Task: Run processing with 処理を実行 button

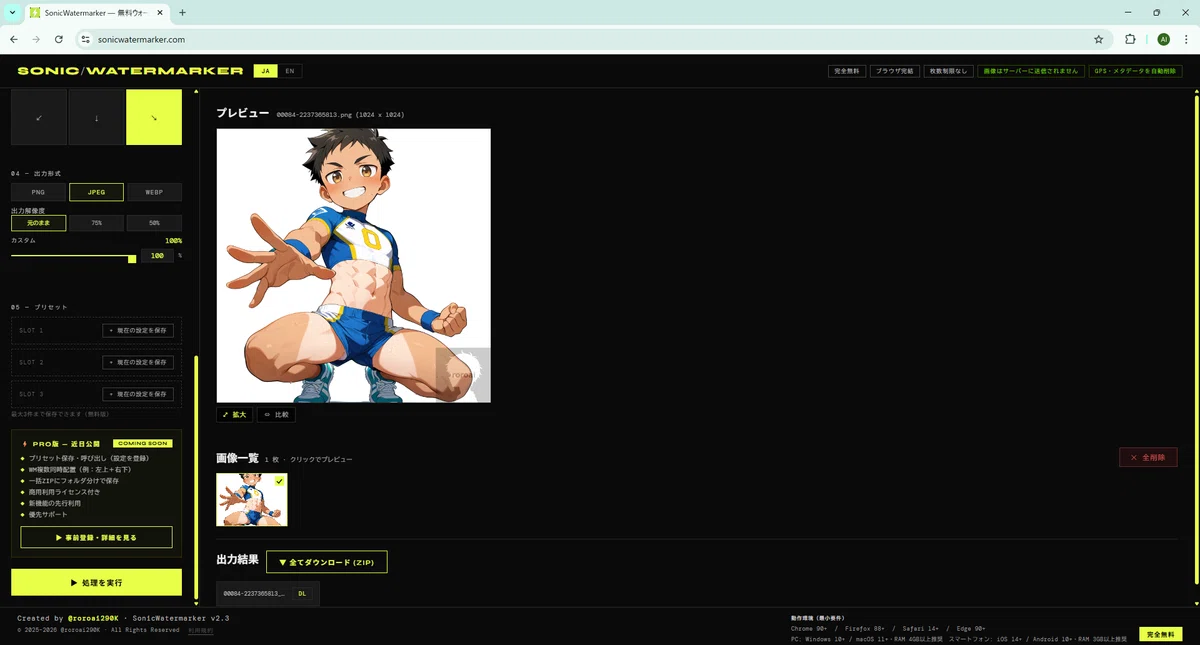Action: [x=96, y=582]
